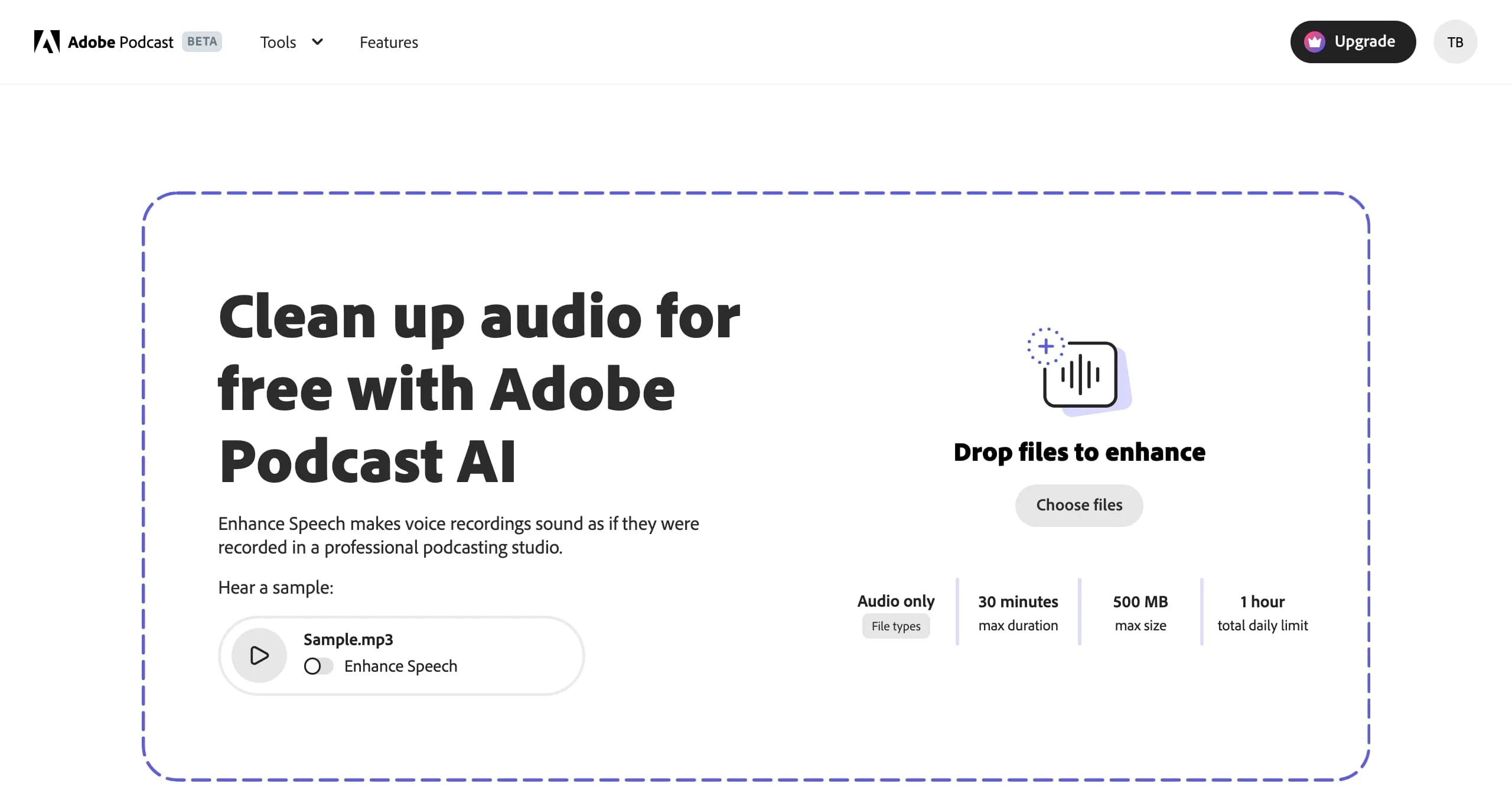Expand the Tools dropdown chevron
This screenshot has height=807, width=1512.
(317, 42)
